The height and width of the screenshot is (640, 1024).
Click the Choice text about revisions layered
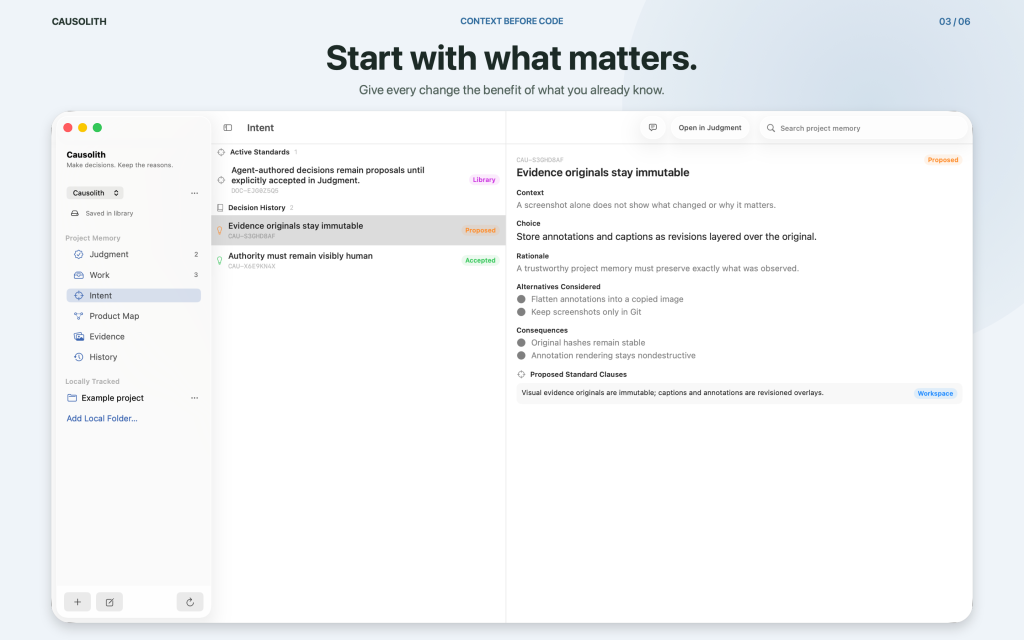[x=666, y=236]
